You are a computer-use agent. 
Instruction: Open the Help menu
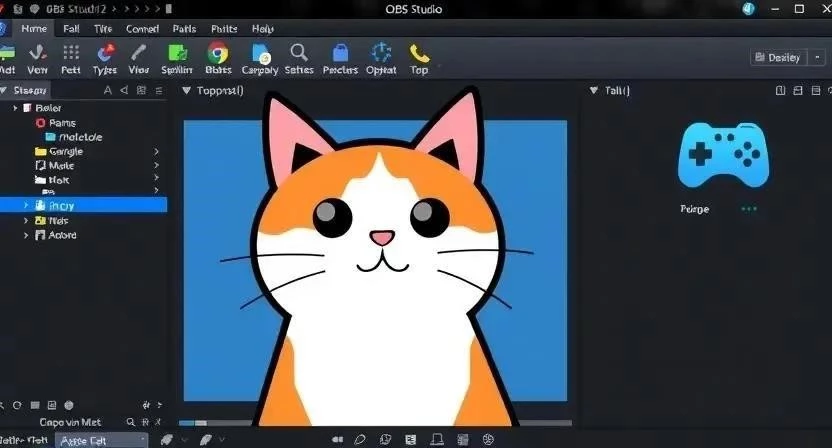tap(262, 29)
